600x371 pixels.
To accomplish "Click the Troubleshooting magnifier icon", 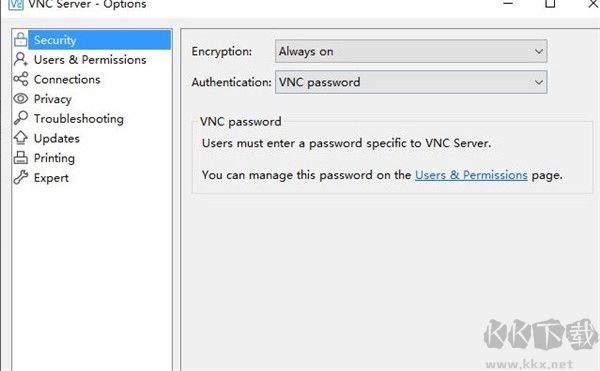I will coord(21,118).
